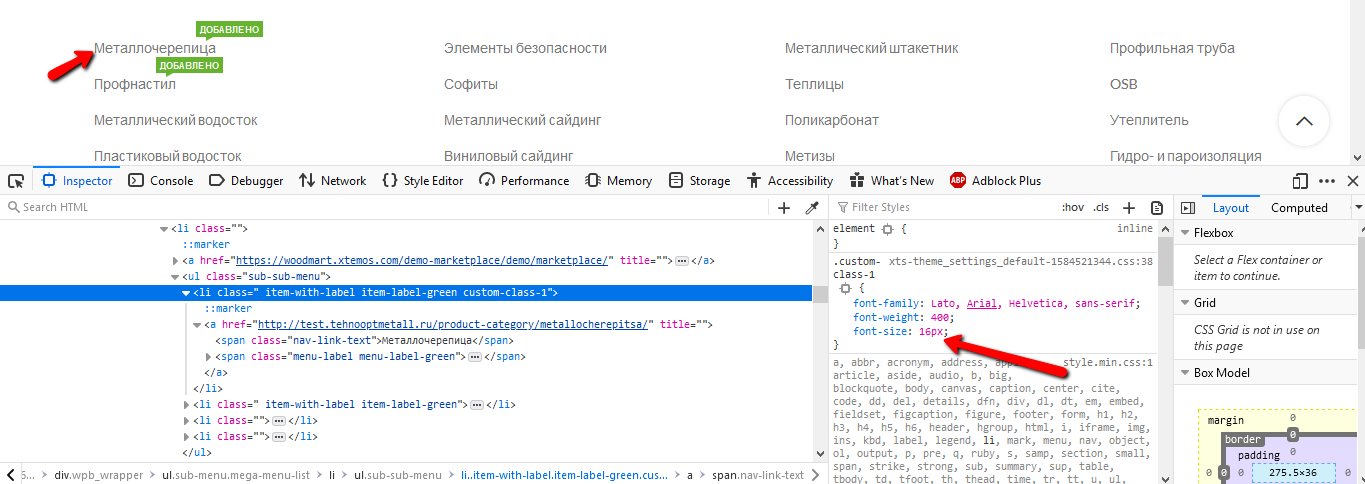The image size is (1365, 484).
Task: Toggle print media simulation icon
Action: pos(1157,208)
